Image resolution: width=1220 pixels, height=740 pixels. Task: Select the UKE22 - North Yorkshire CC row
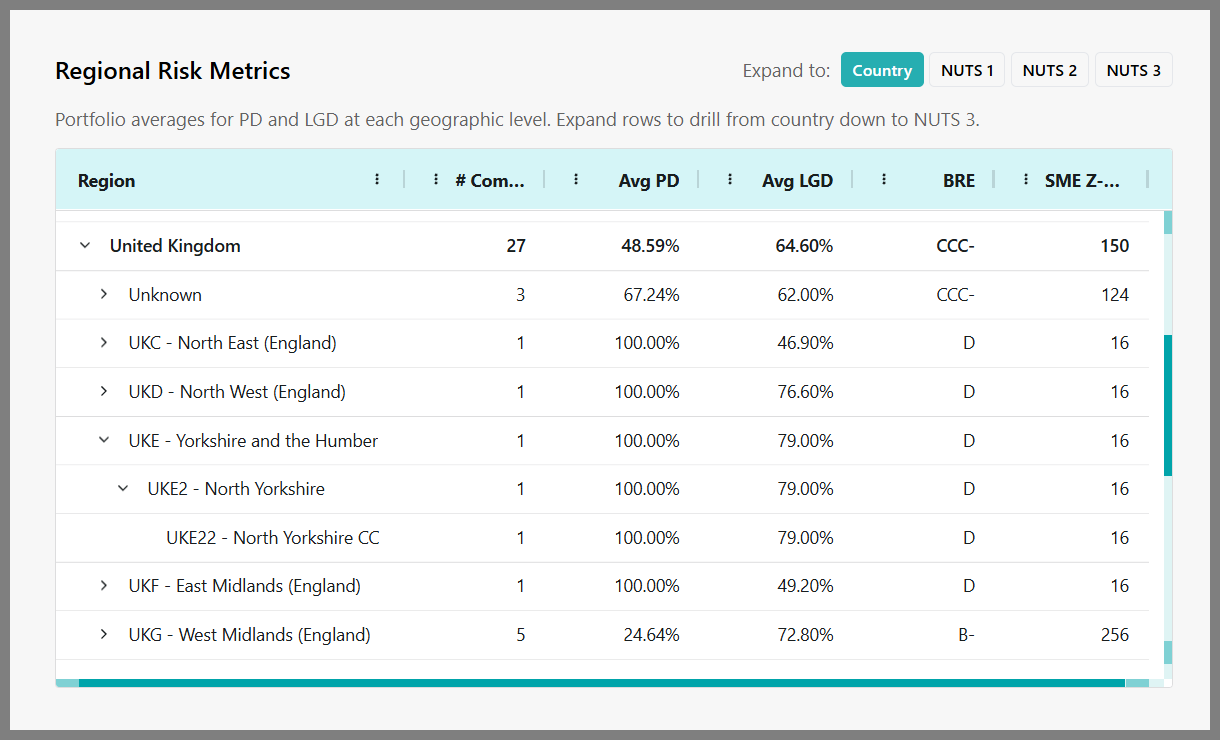point(602,537)
